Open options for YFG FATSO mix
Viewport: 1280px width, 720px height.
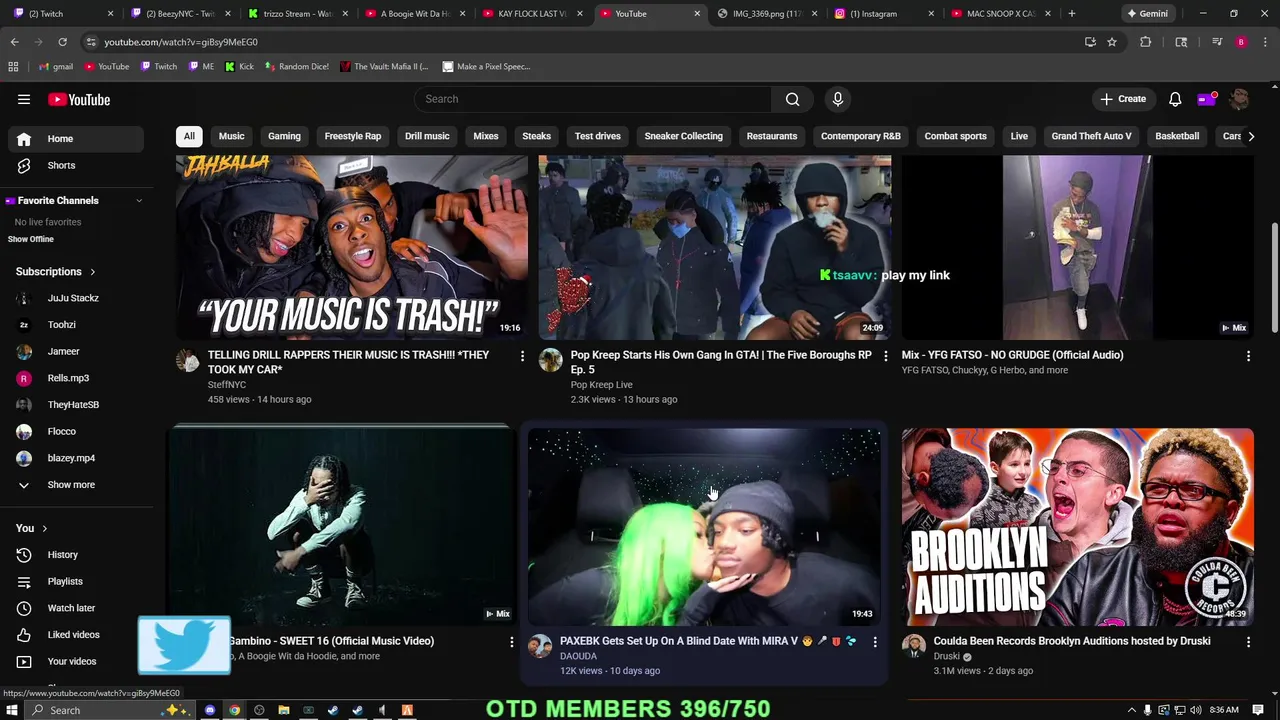tap(1248, 356)
